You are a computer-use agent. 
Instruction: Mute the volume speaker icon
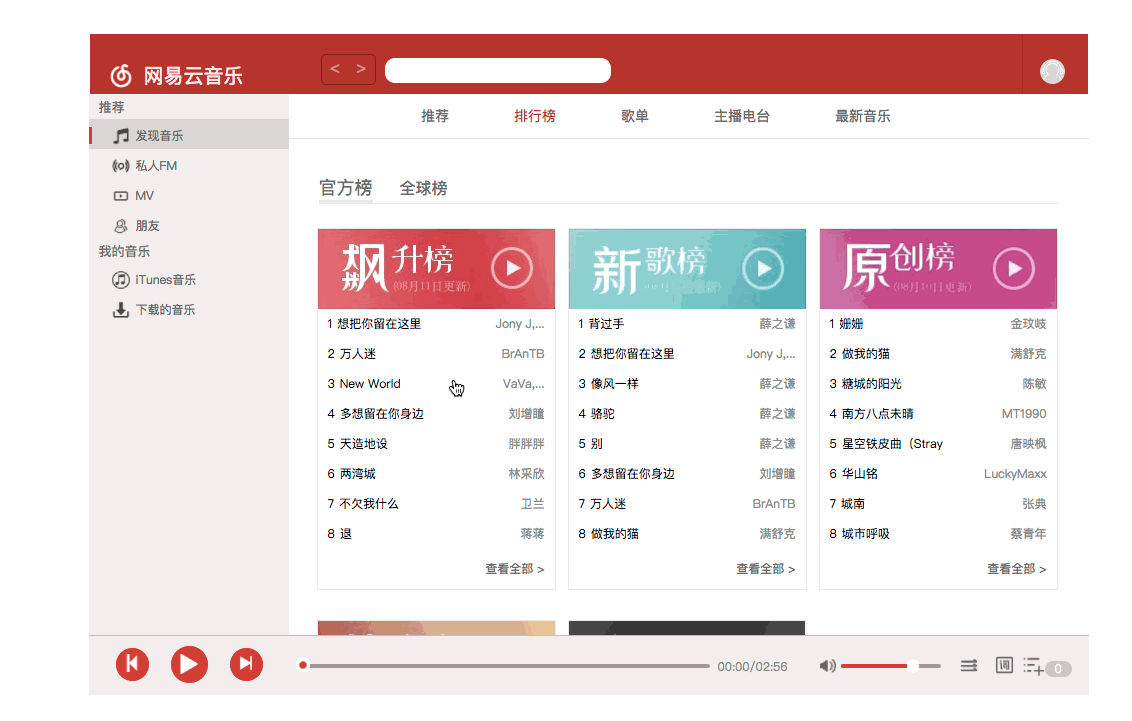pos(827,666)
